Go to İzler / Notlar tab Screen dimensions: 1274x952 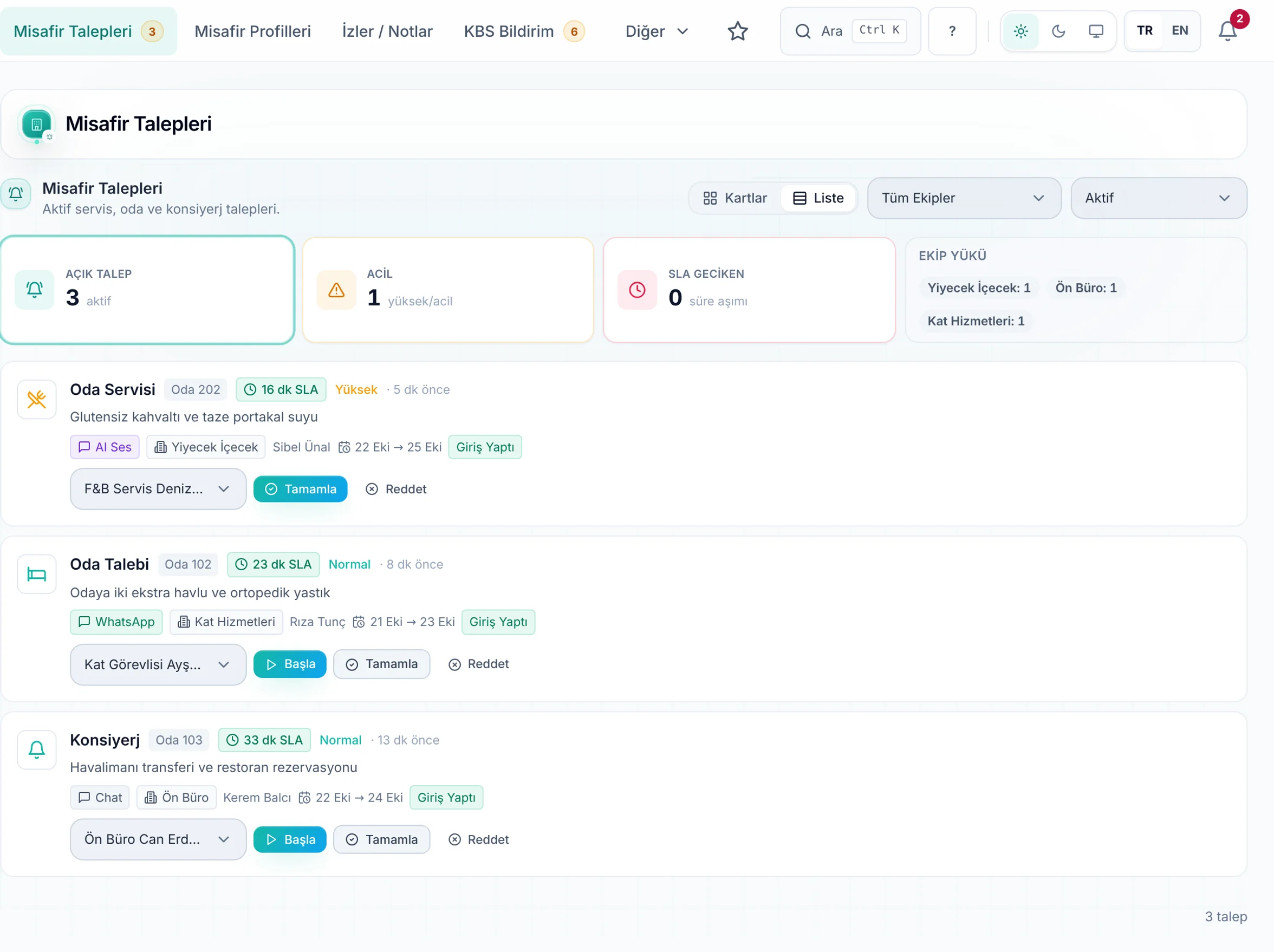coord(387,31)
